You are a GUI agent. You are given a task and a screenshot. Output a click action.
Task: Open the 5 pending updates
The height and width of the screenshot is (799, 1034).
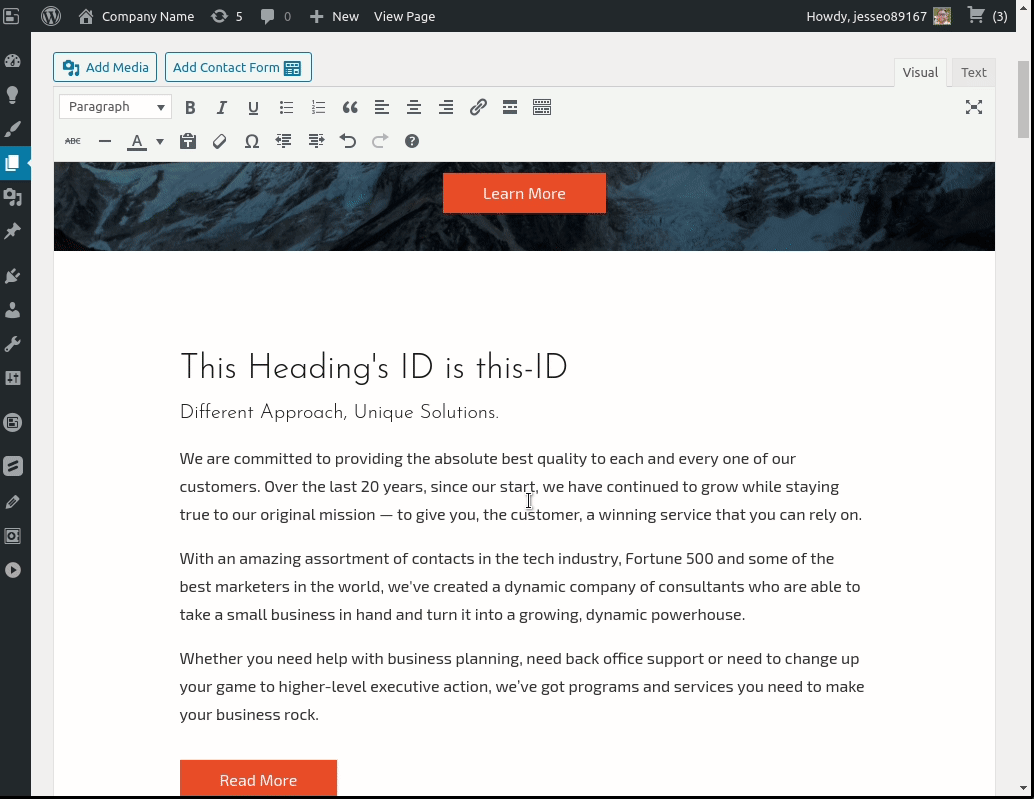pyautogui.click(x=227, y=16)
